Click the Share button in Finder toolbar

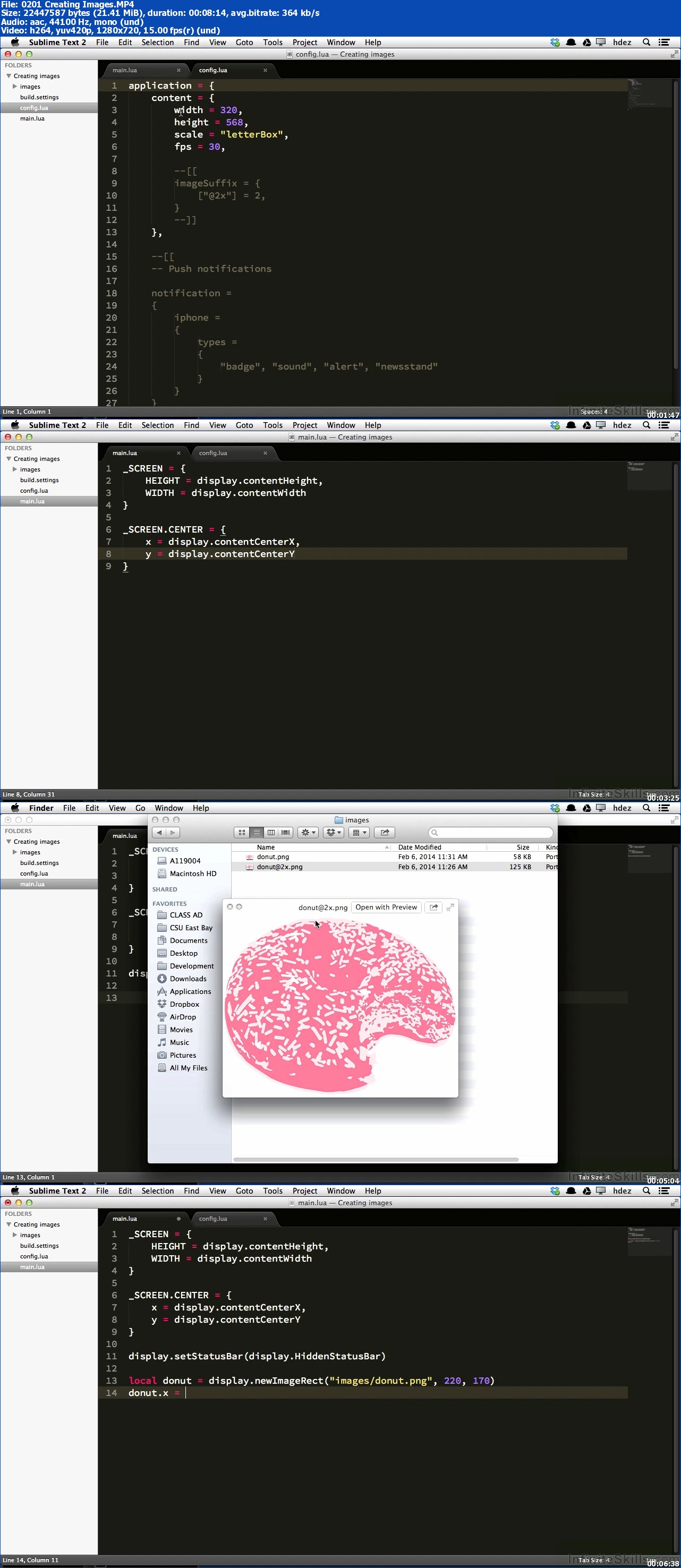pos(385,832)
